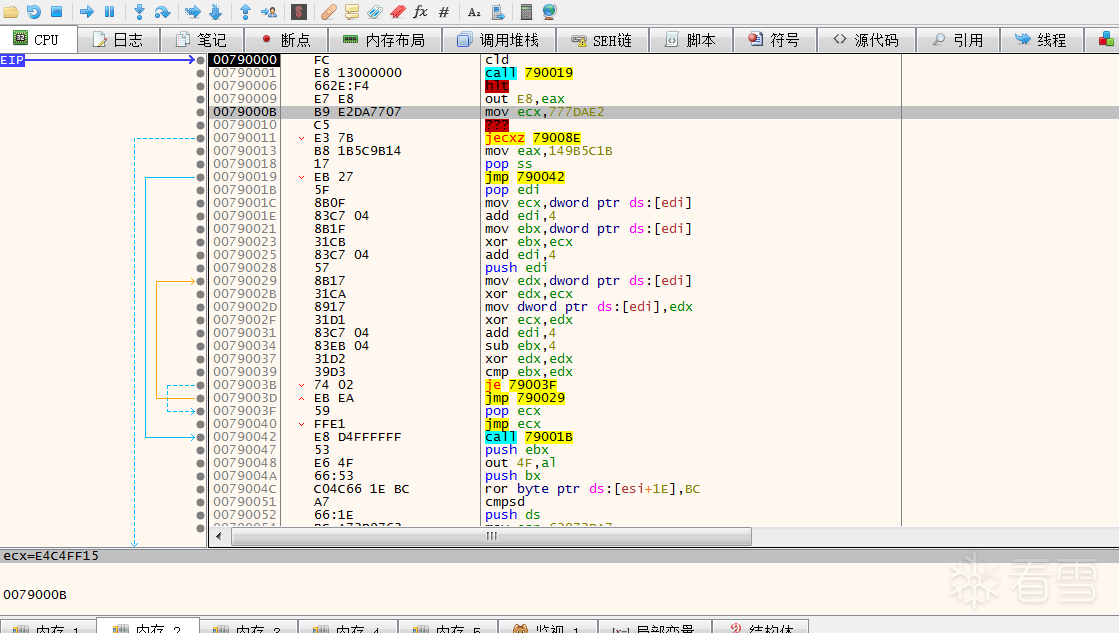Go to the 调用堆栈 call stack tab

click(x=497, y=40)
